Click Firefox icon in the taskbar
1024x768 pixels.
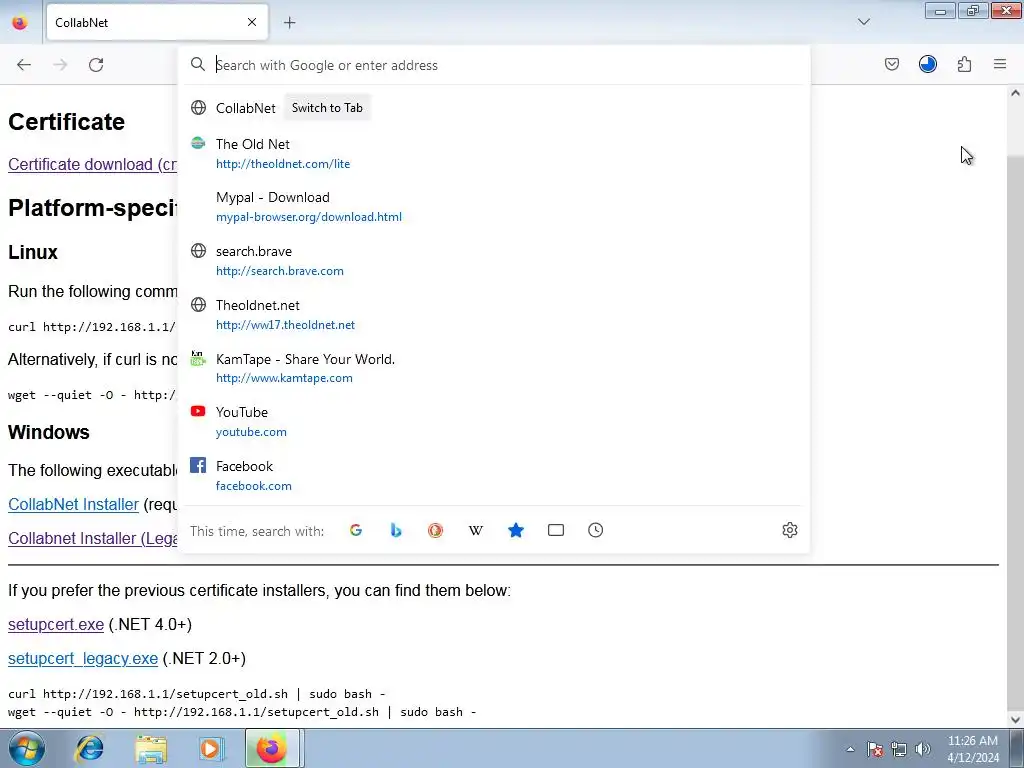[x=272, y=748]
